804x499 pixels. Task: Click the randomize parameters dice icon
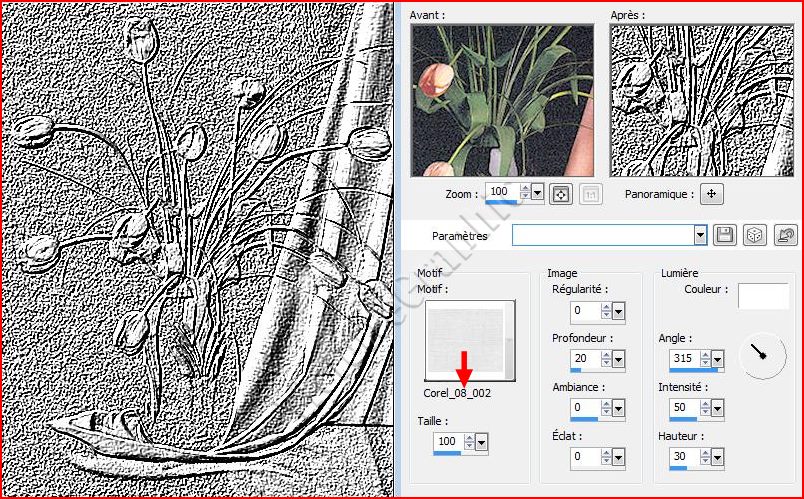[755, 235]
